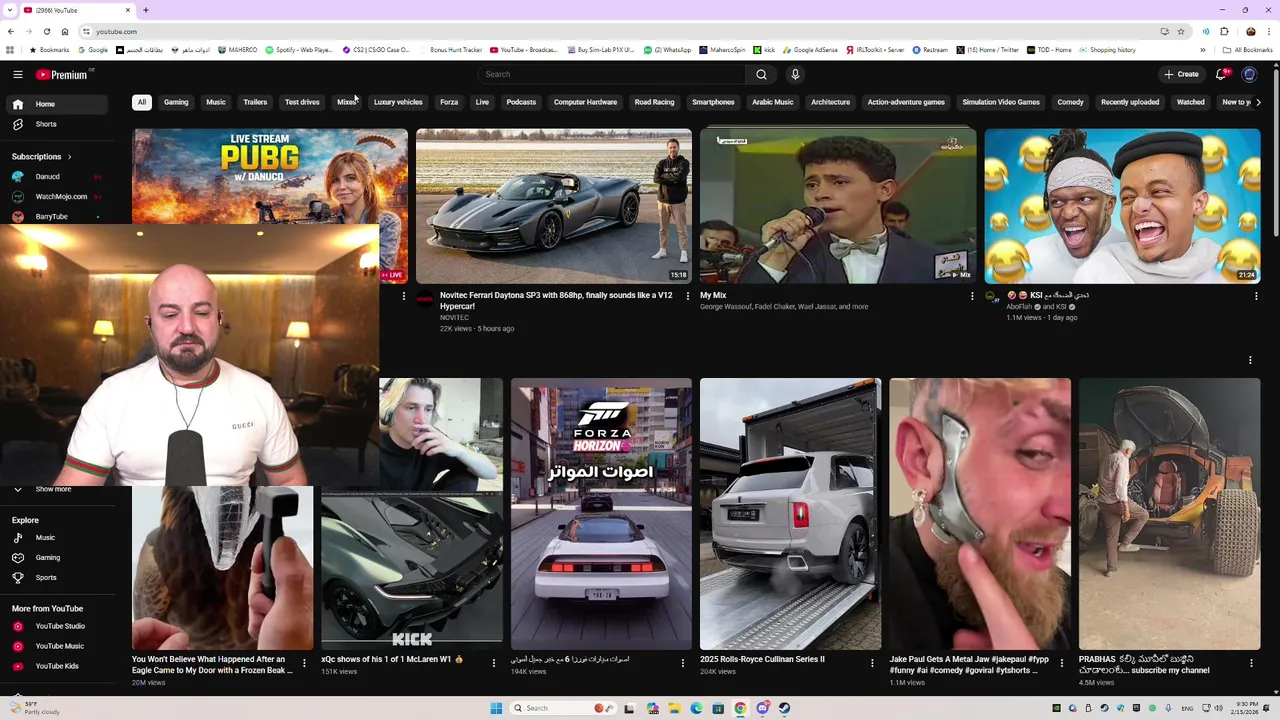Open the account avatar menu
The width and height of the screenshot is (1280, 720).
1249,74
